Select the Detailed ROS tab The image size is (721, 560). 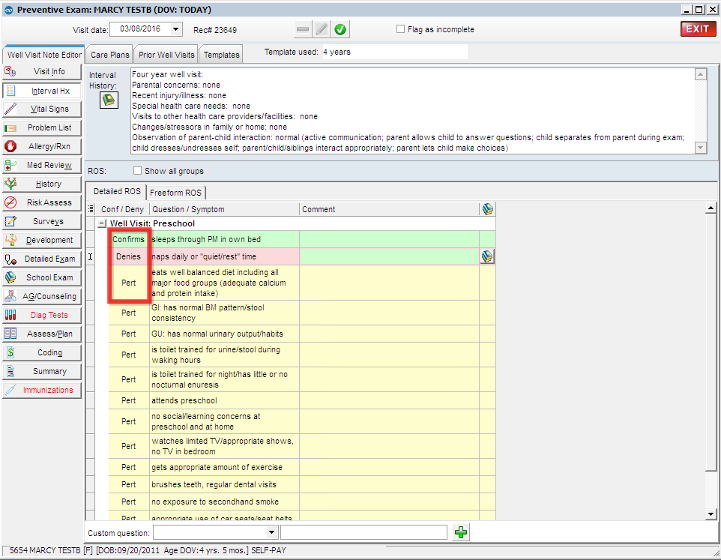[117, 191]
